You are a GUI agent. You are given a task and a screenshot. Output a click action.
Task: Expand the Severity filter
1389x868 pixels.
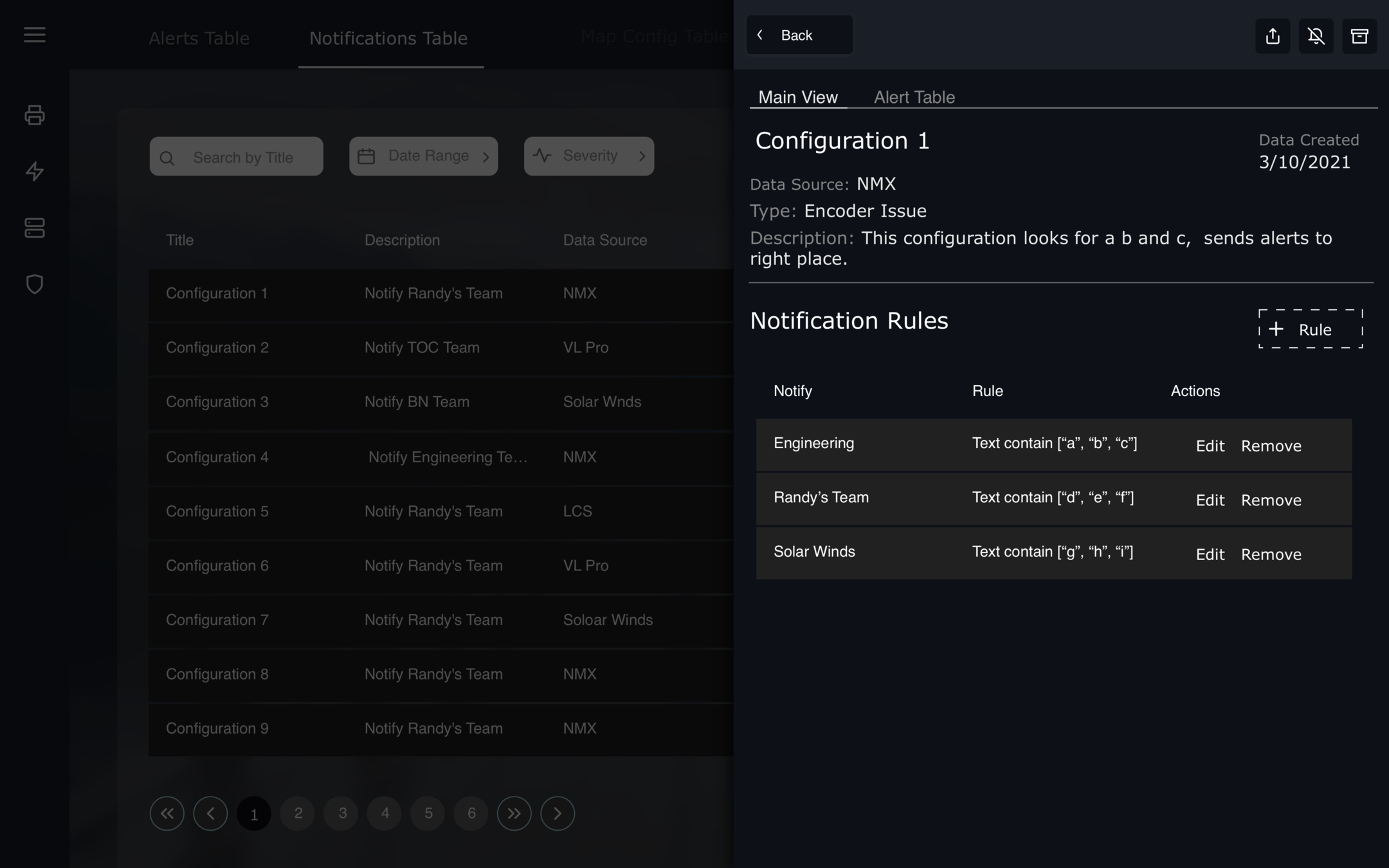click(588, 156)
